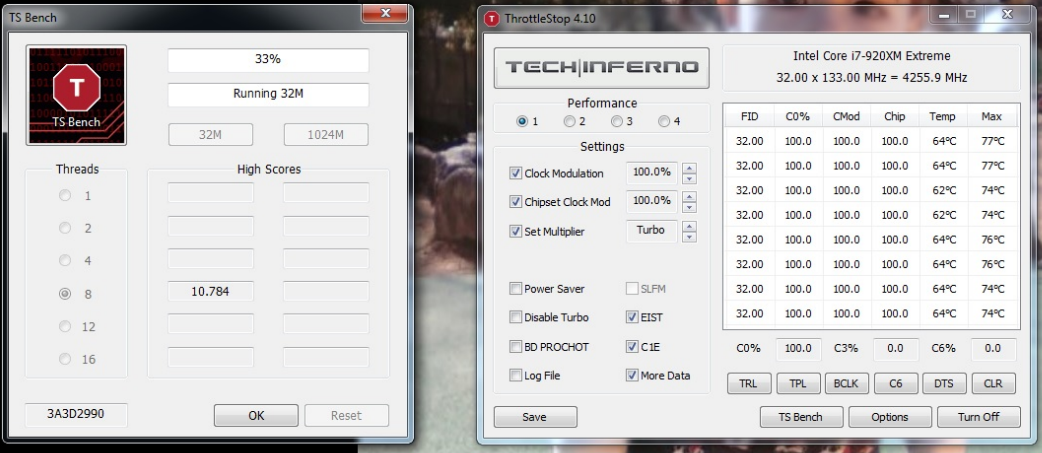This screenshot has height=453, width=1042.
Task: Click the FID column header
Action: [750, 117]
